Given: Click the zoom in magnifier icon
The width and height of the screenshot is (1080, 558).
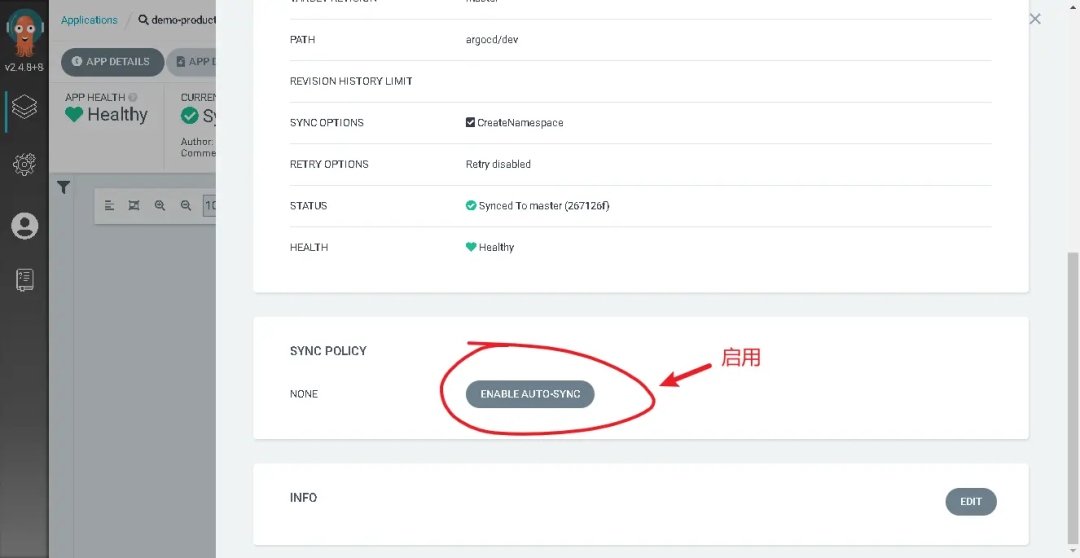Looking at the screenshot, I should click(x=160, y=205).
